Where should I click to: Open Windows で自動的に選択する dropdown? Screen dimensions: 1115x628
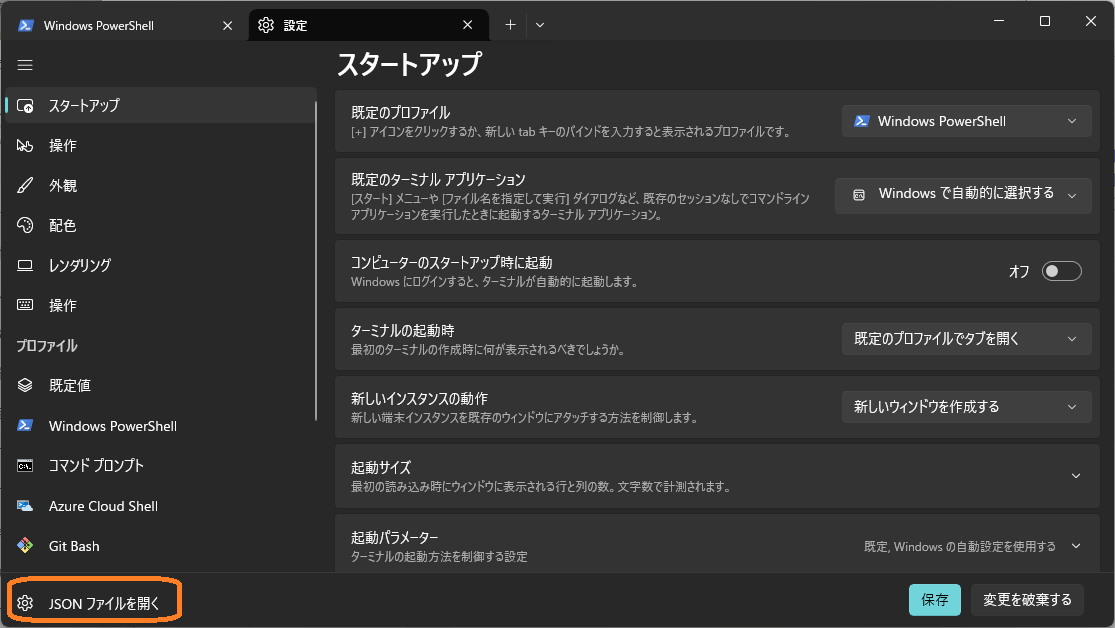tap(963, 194)
